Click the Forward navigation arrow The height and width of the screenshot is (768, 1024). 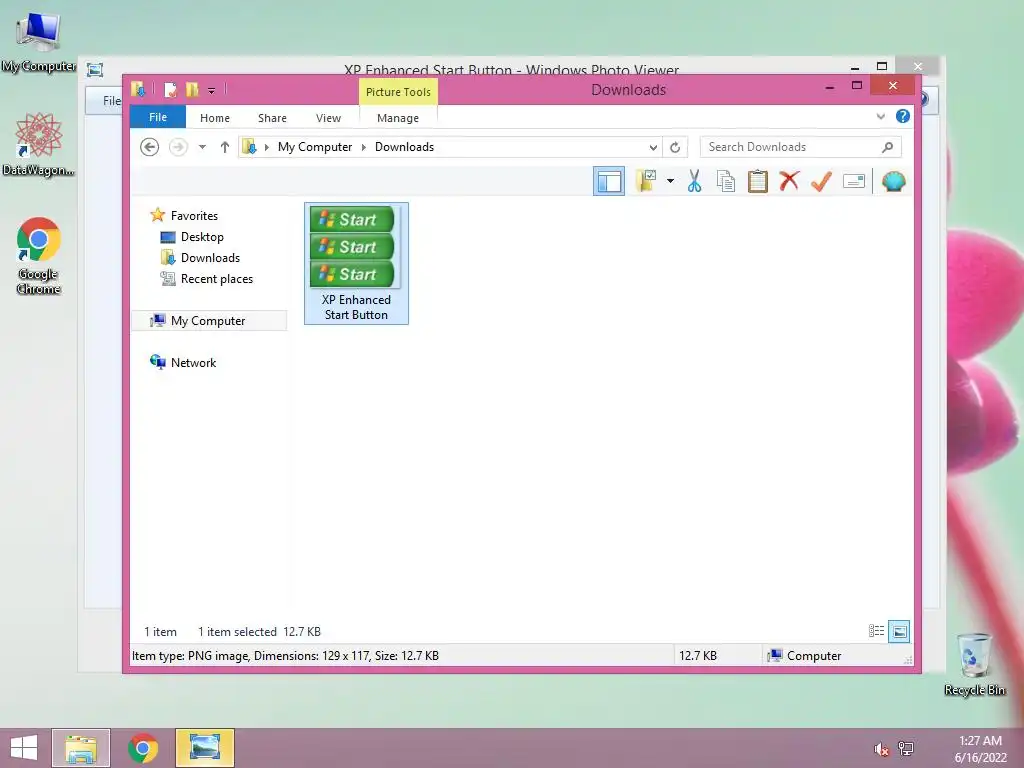178,147
